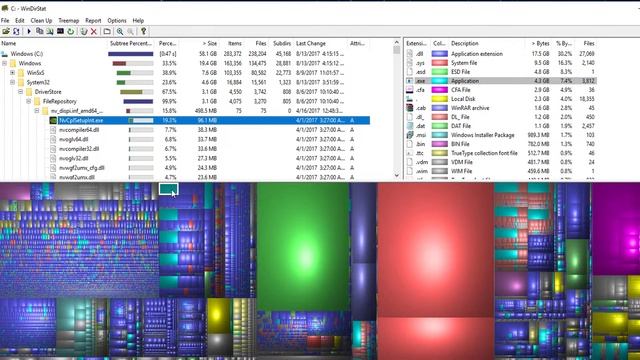Click the .msi installer icon in extension list
Viewport: 640px width, 360px height.
click(410, 135)
